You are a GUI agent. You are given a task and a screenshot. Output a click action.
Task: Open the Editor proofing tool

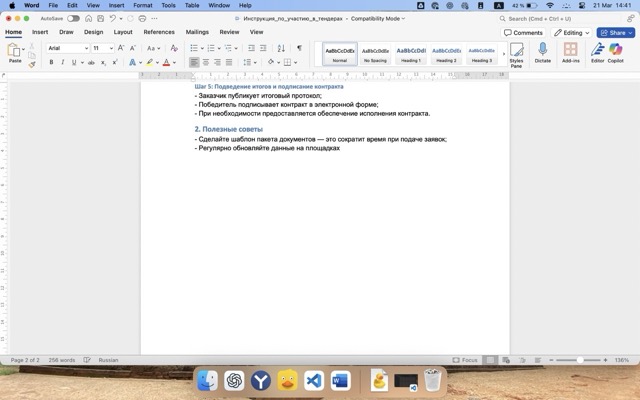pyautogui.click(x=597, y=52)
